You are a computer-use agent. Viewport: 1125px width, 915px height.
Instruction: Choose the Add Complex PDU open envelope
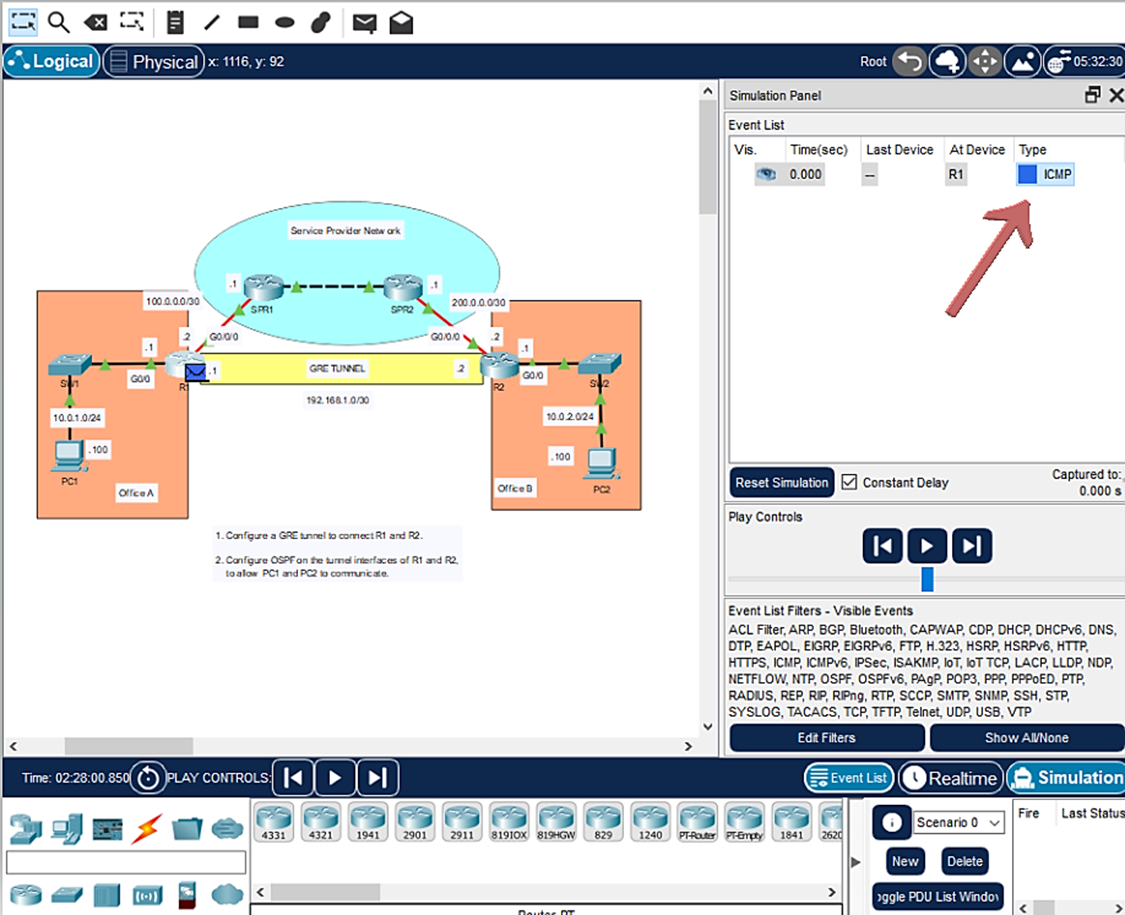pos(401,21)
